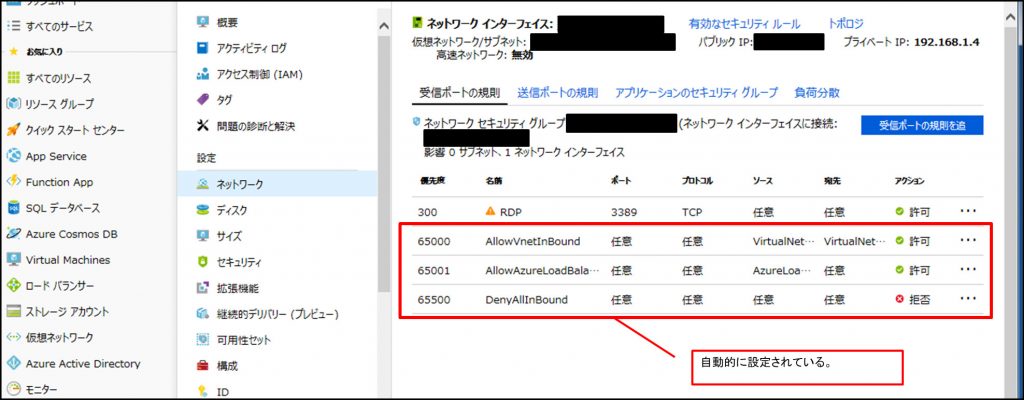
Task: Sort by 優先度 column header
Action: [x=431, y=180]
